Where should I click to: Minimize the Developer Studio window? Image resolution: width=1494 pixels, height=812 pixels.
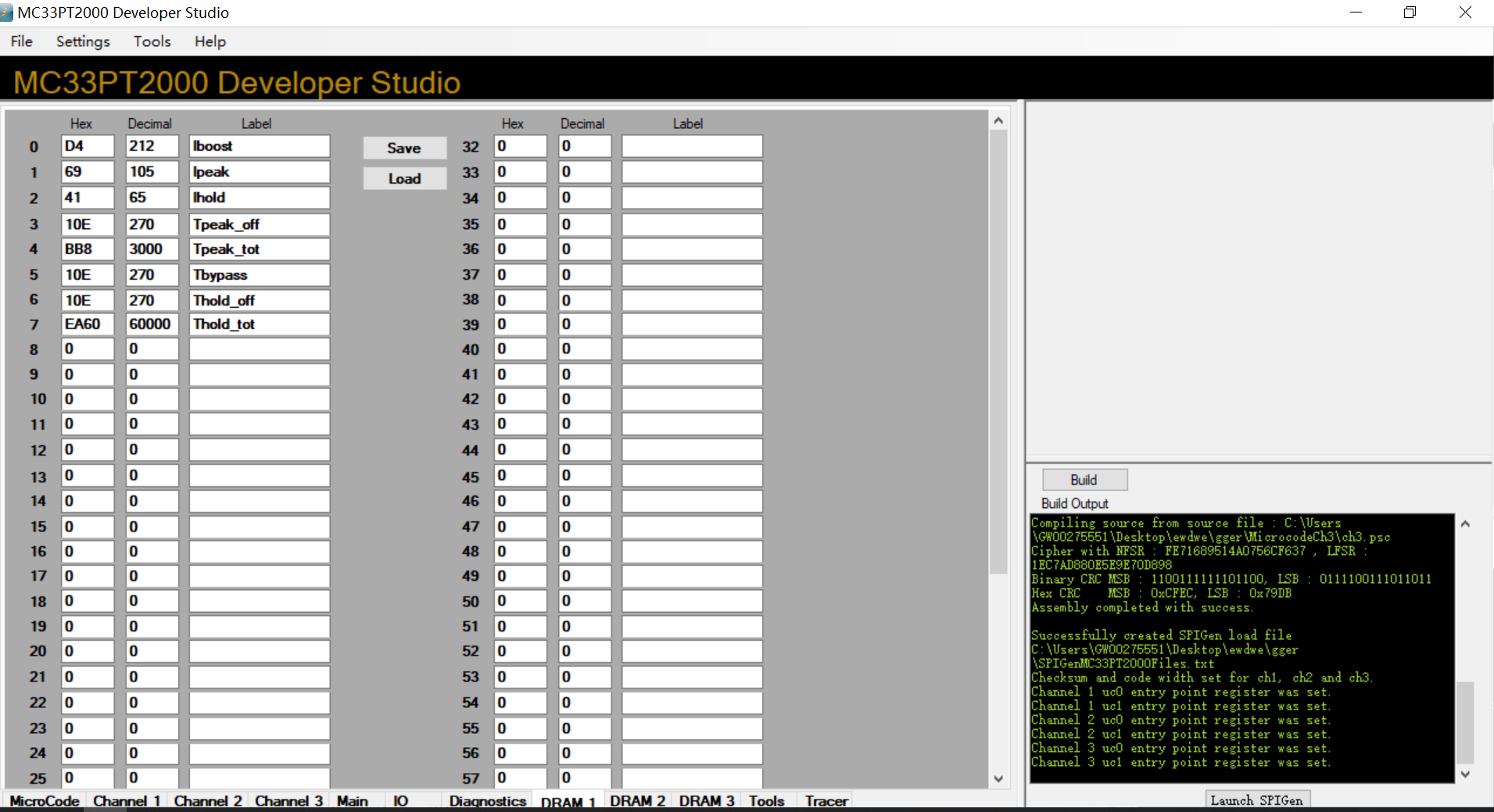tap(1356, 13)
